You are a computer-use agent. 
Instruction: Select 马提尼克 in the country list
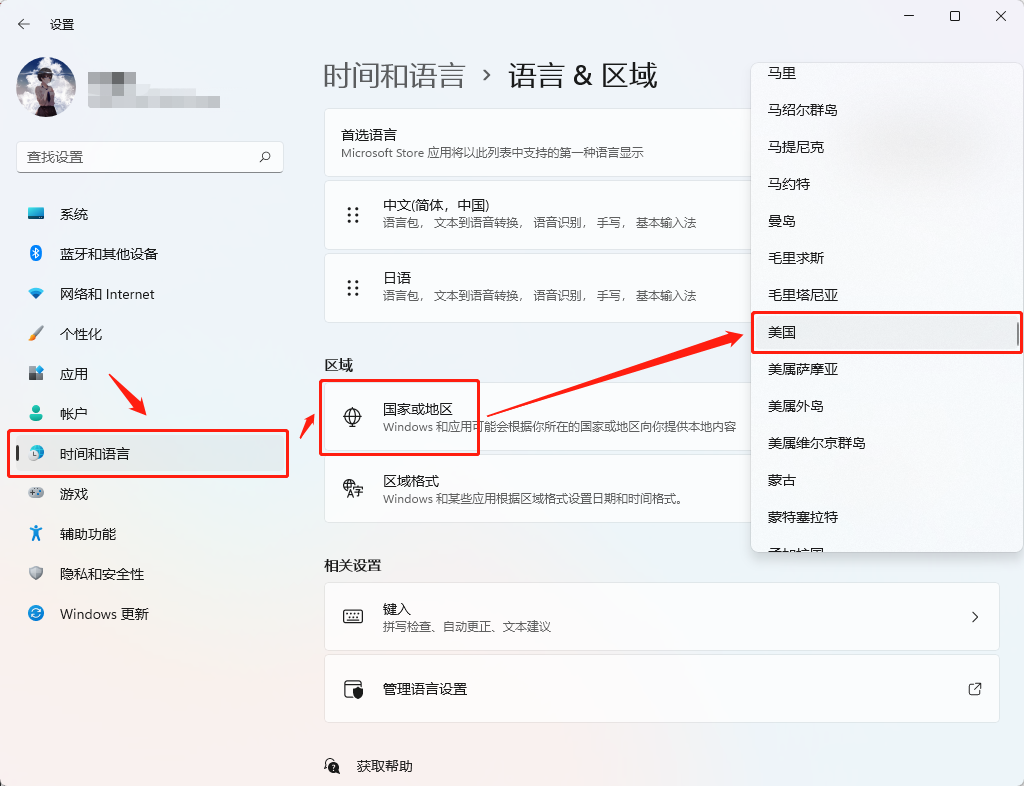886,147
